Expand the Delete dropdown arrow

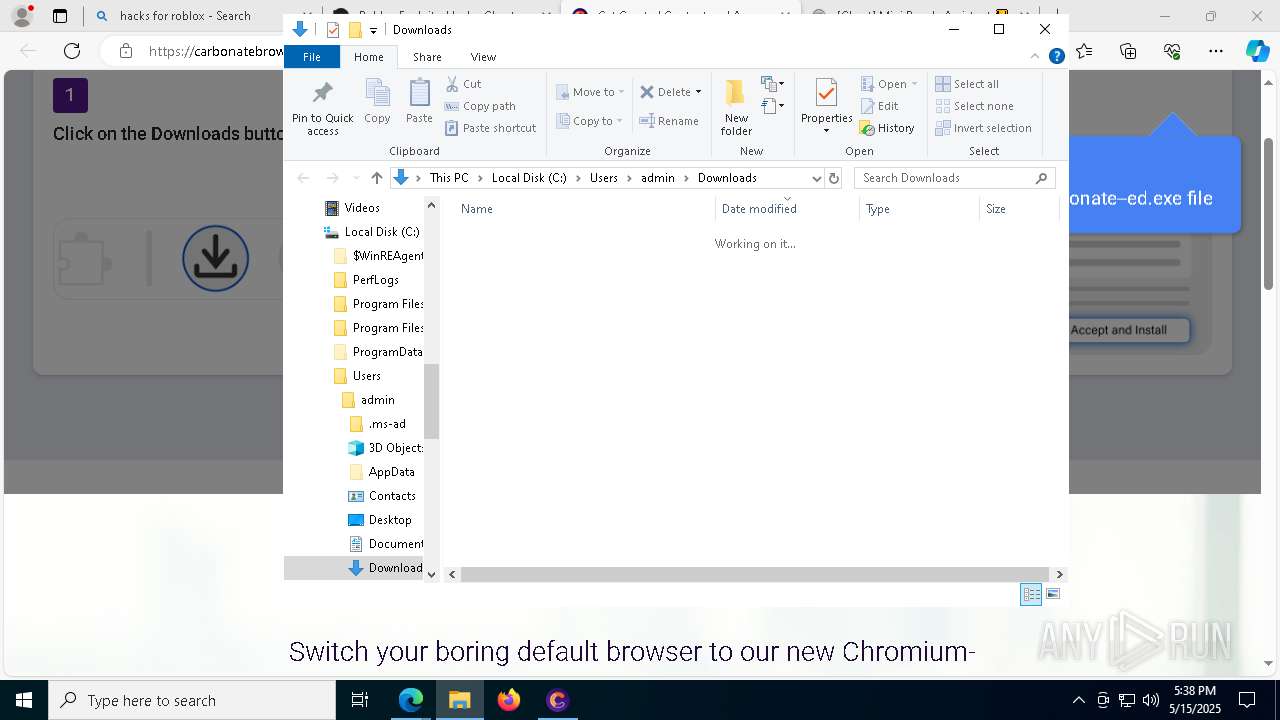point(698,92)
